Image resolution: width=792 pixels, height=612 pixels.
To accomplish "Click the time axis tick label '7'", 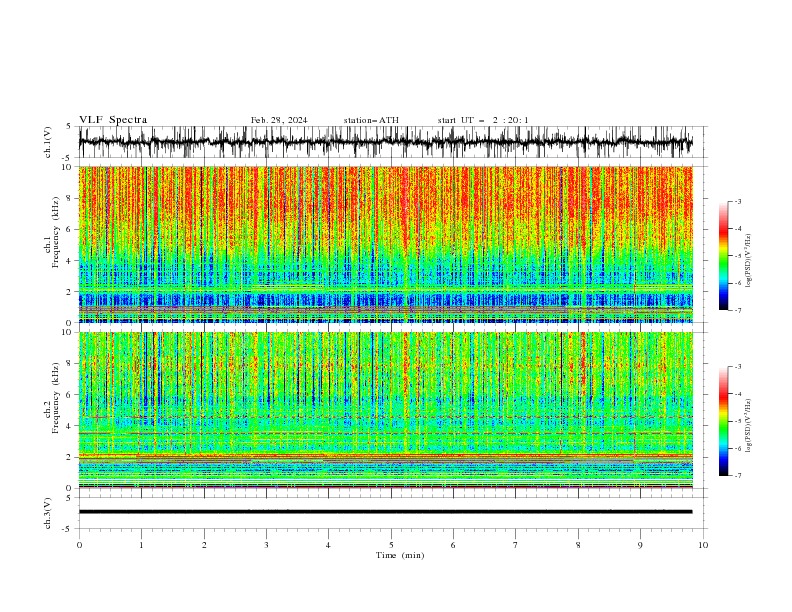I will (516, 545).
